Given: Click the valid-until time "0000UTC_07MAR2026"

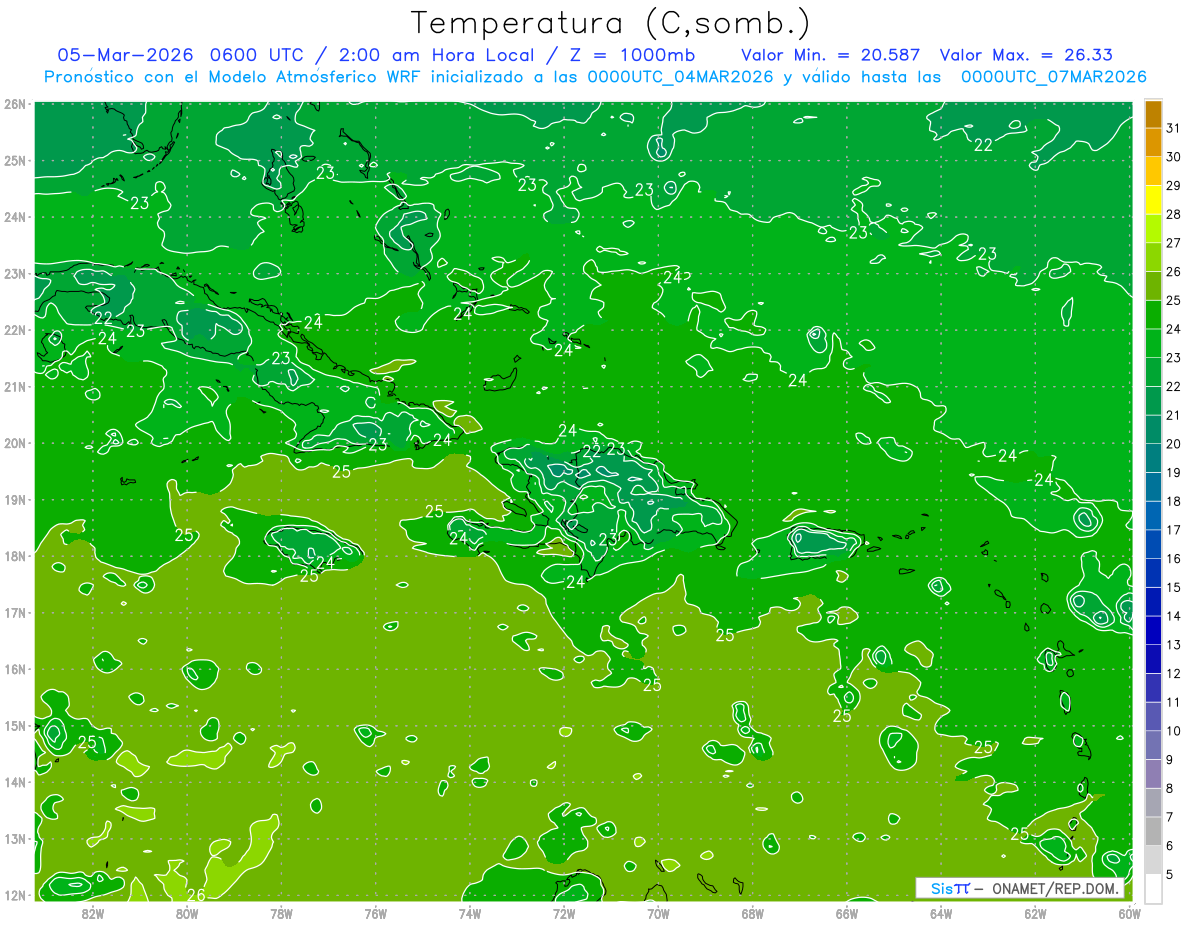Looking at the screenshot, I should coord(1053,77).
